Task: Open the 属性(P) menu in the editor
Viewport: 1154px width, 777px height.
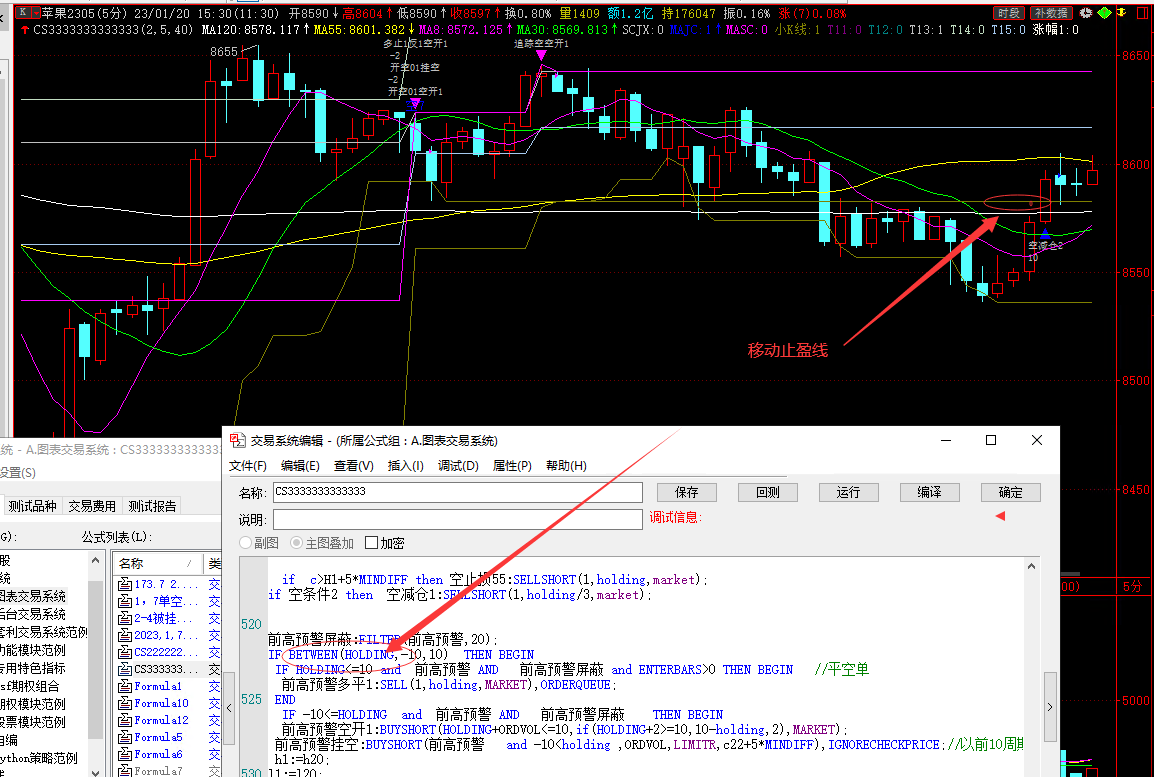Action: pyautogui.click(x=511, y=466)
